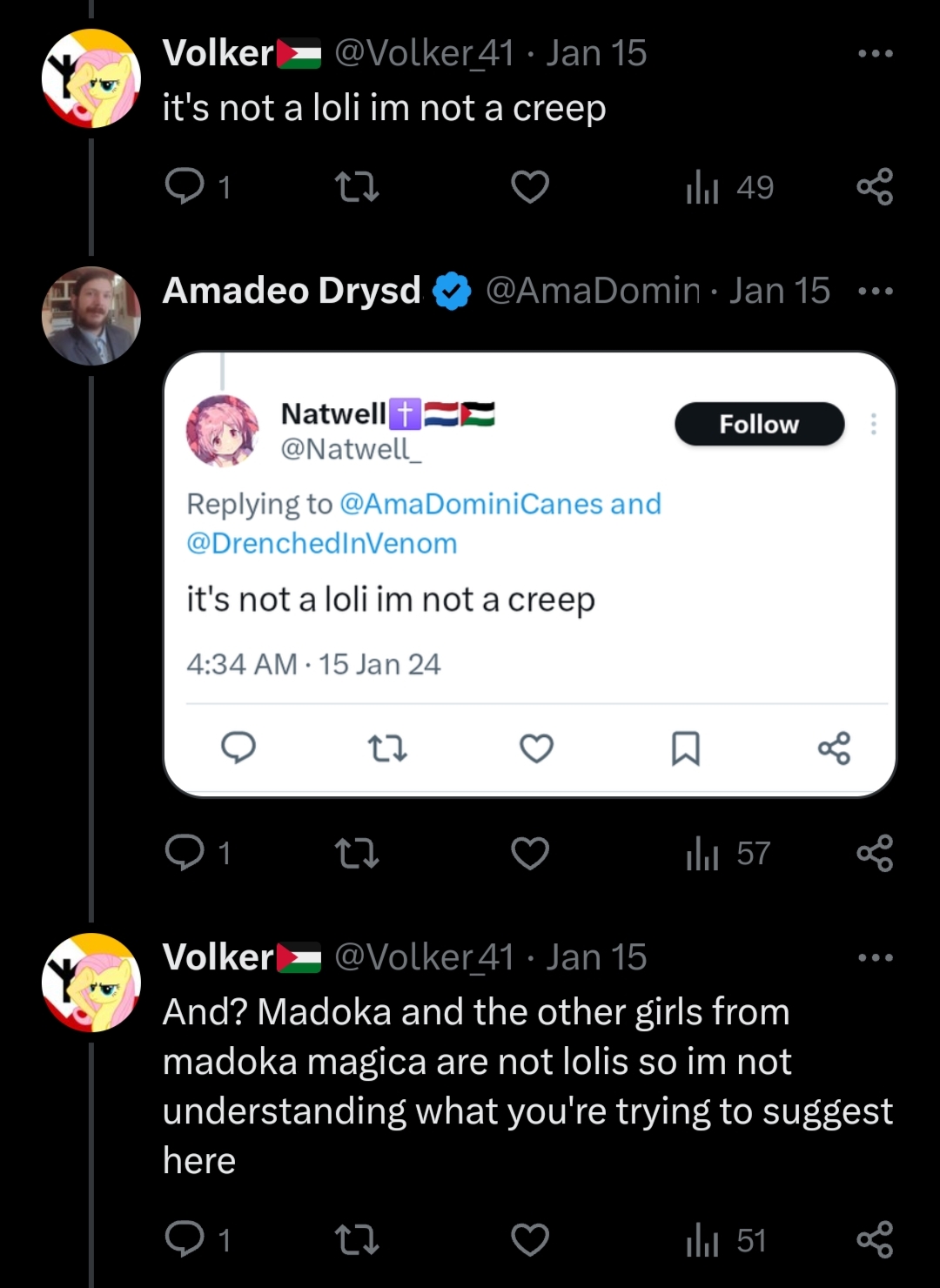This screenshot has width=940, height=1288.
Task: Share Volker's first tweet
Action: 875,187
